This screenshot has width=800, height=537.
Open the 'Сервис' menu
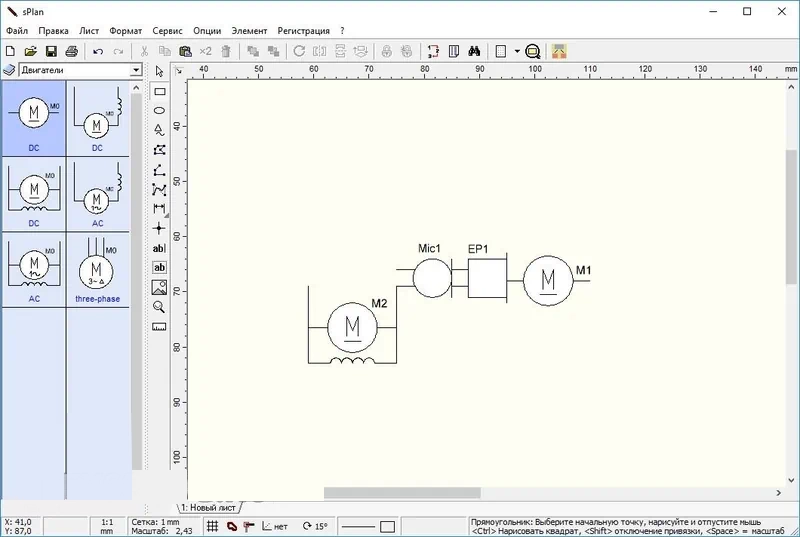coord(167,31)
